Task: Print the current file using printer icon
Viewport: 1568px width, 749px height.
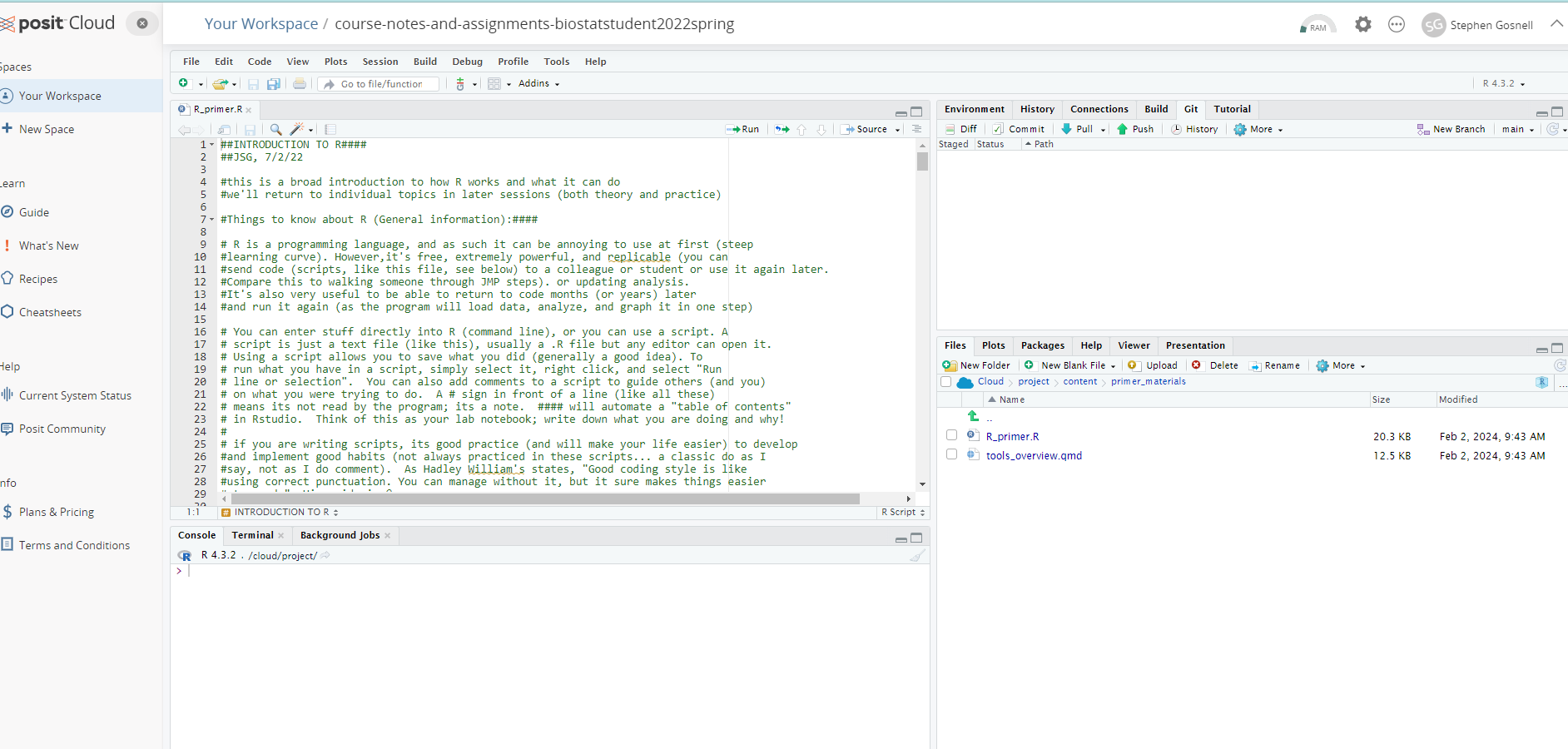Action: tap(299, 83)
